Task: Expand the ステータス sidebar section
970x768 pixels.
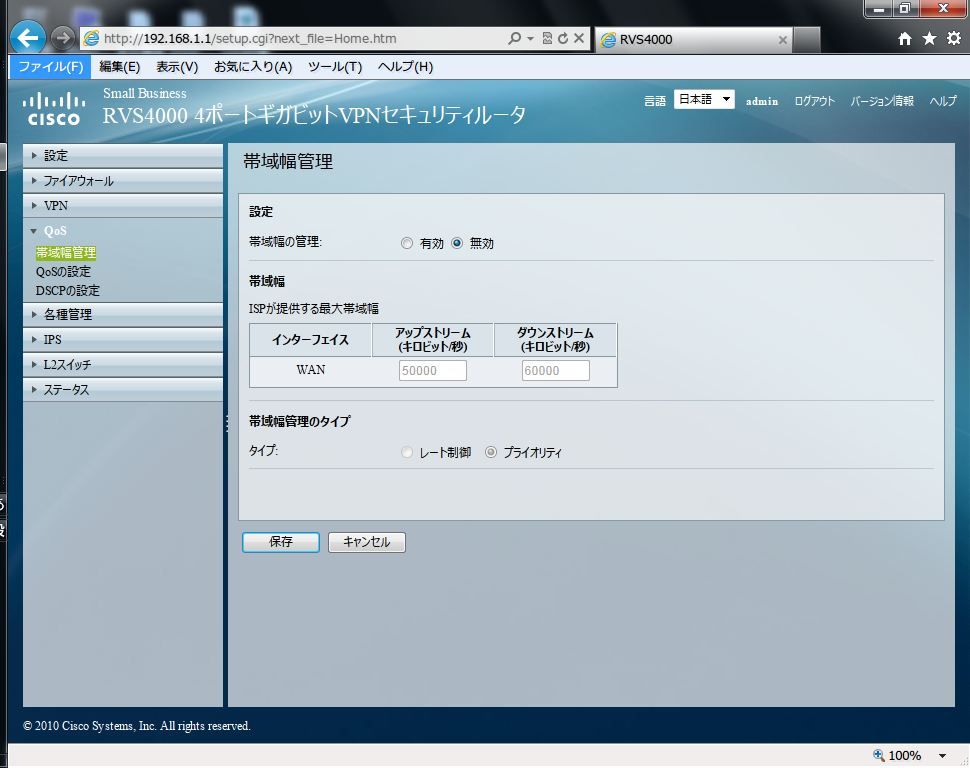Action: (x=122, y=390)
